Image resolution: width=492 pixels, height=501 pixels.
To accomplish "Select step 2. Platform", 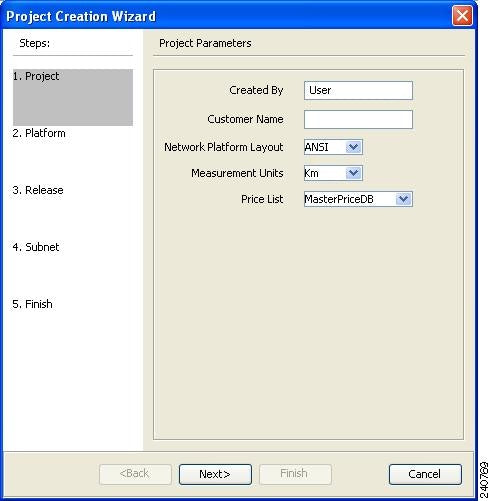I will 39,133.
